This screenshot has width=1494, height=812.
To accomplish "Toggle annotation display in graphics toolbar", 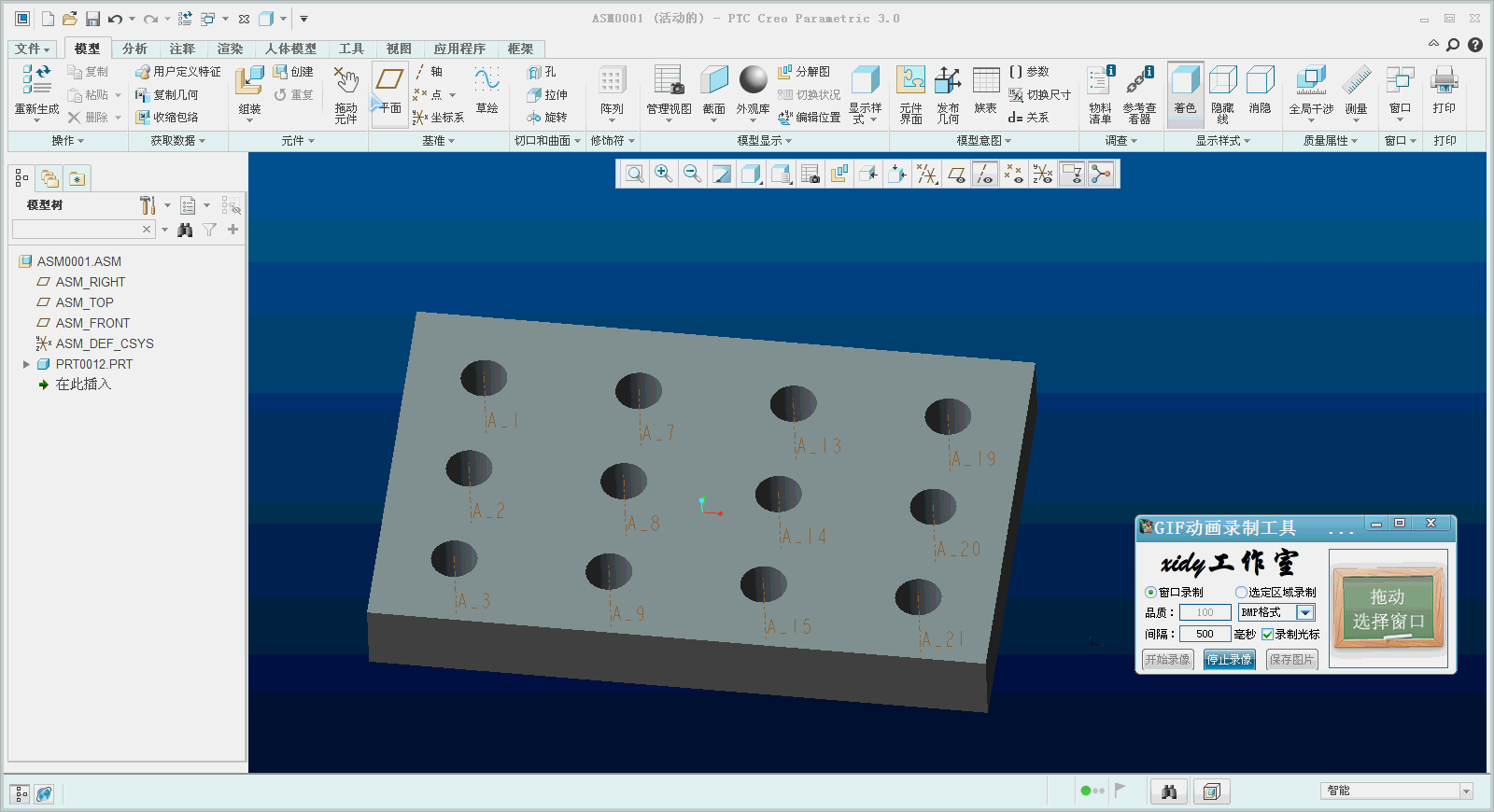I will tap(1072, 174).
